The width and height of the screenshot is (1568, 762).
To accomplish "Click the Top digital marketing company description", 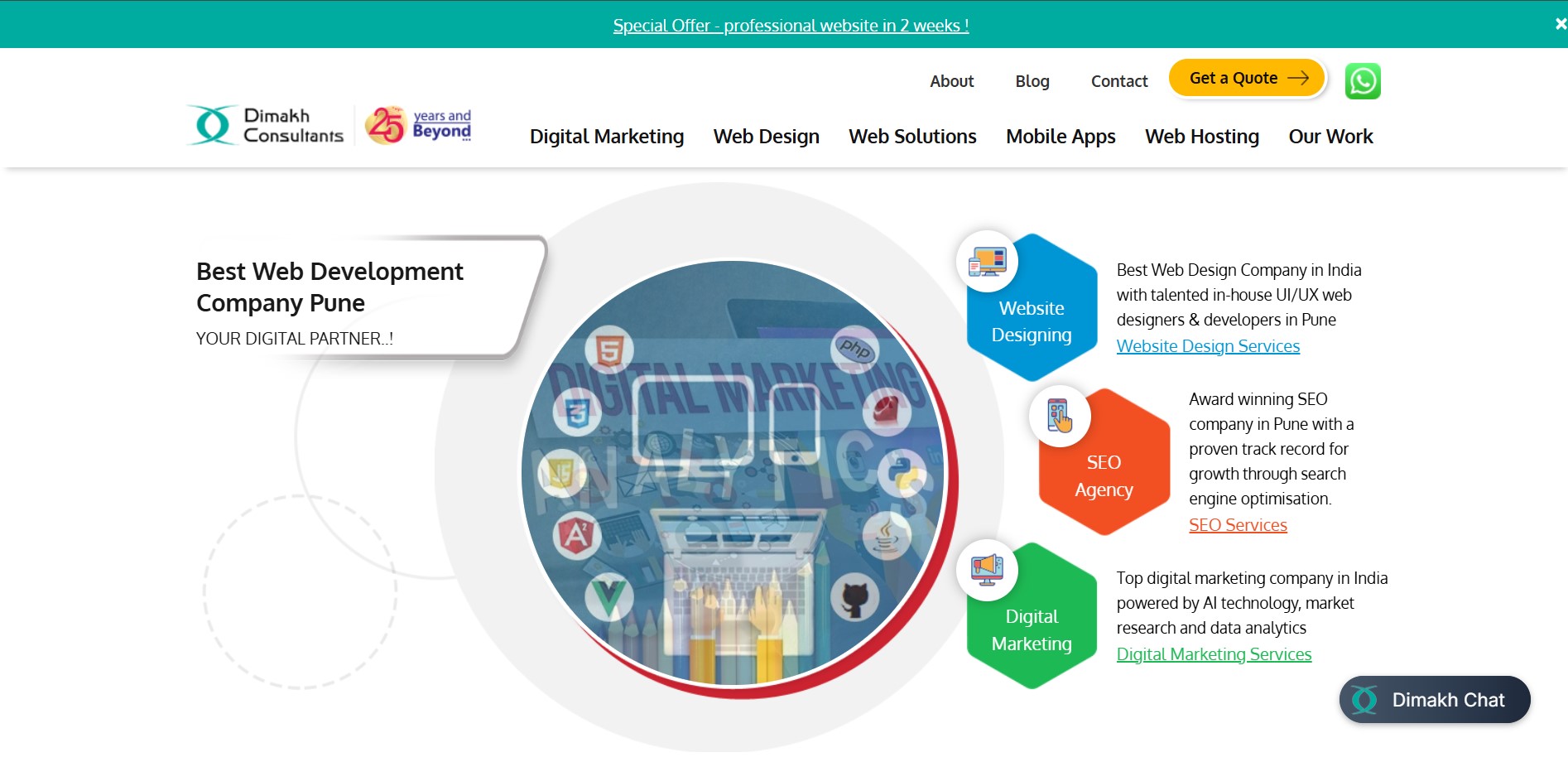I will pyautogui.click(x=1252, y=603).
